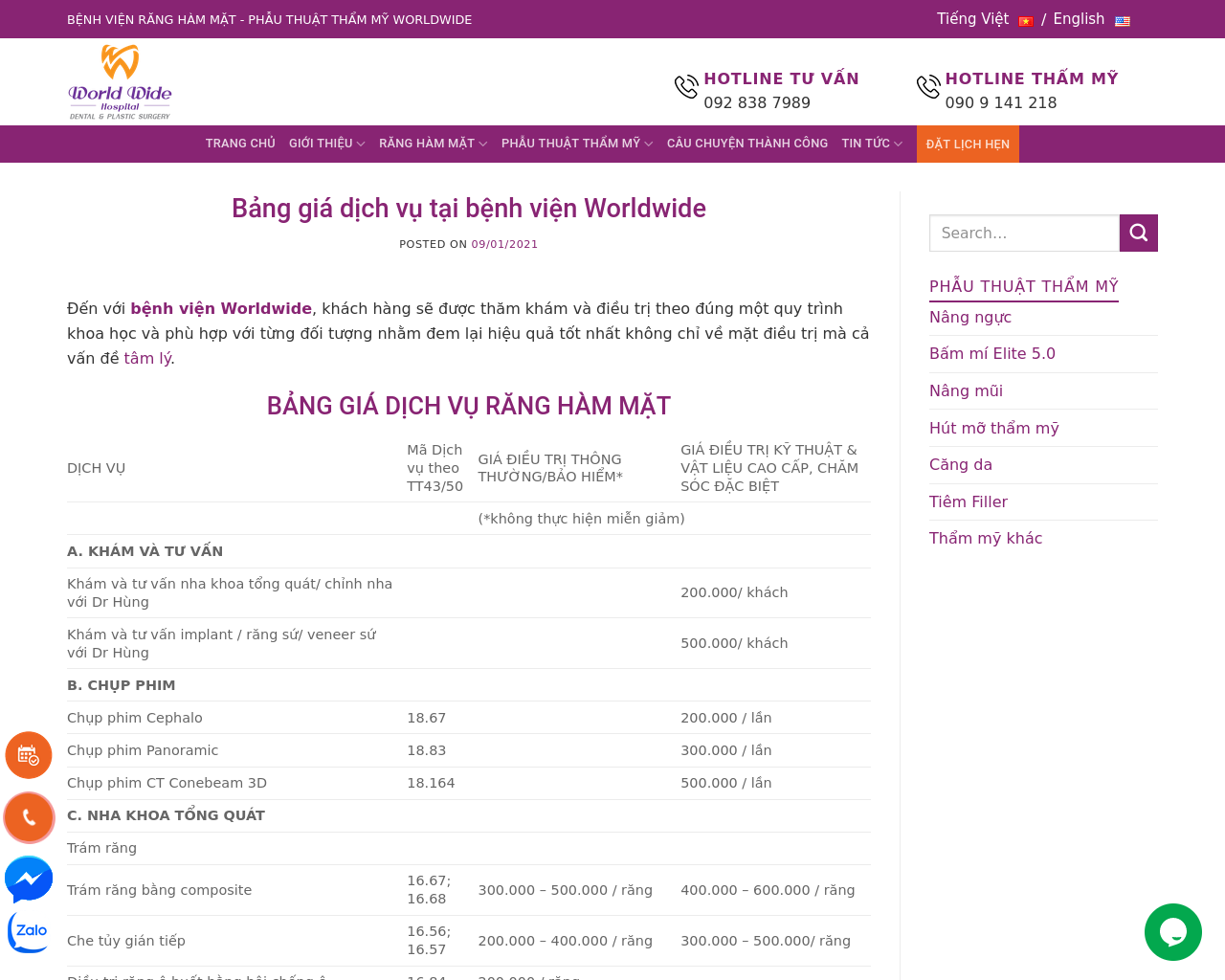Expand the Giới Thiệu dropdown menu
The height and width of the screenshot is (980, 1225).
tap(326, 144)
